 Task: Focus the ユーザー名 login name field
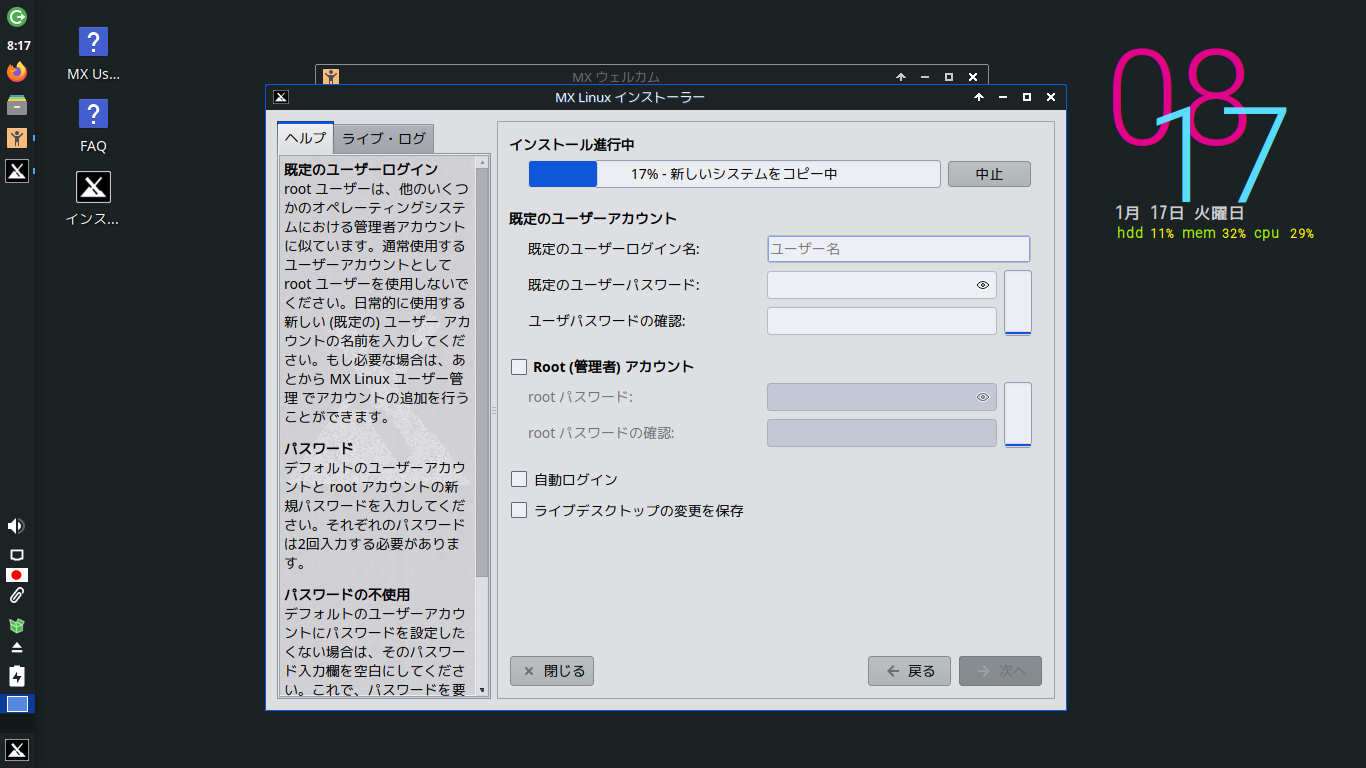pos(898,249)
